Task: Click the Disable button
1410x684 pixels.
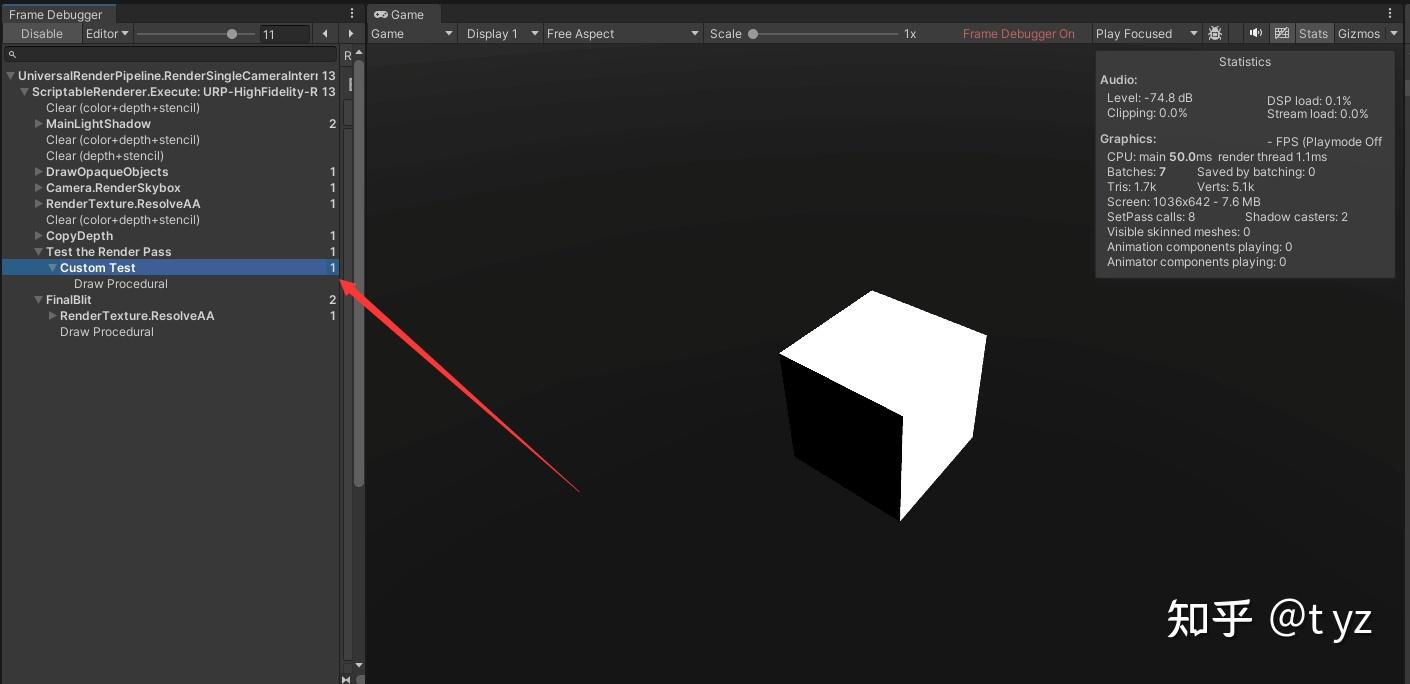Action: click(41, 33)
